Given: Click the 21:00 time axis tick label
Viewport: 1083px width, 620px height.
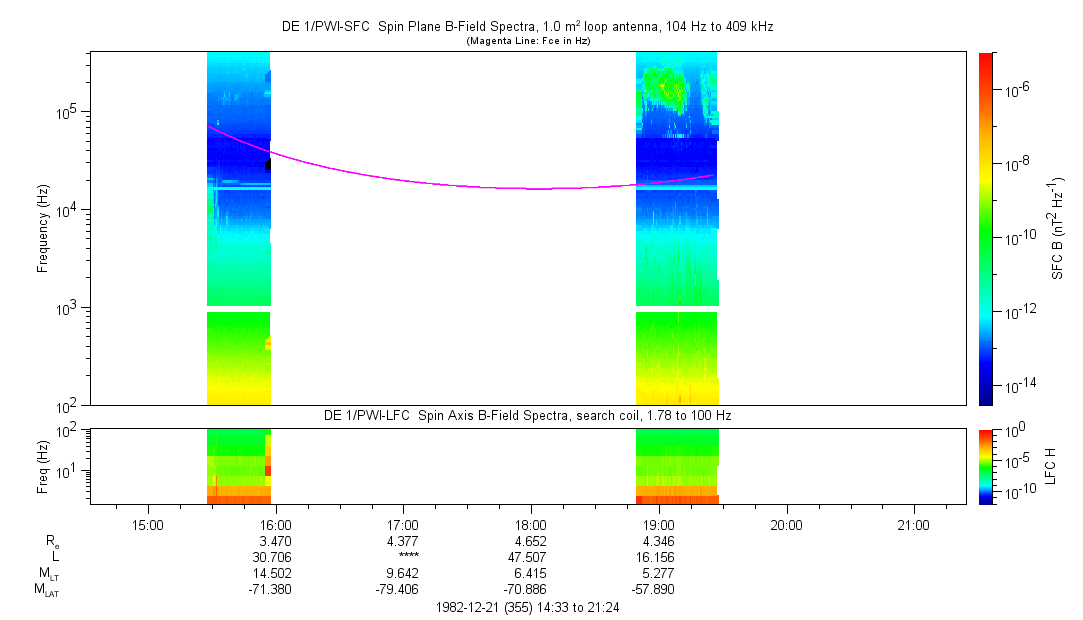Looking at the screenshot, I should click(913, 524).
